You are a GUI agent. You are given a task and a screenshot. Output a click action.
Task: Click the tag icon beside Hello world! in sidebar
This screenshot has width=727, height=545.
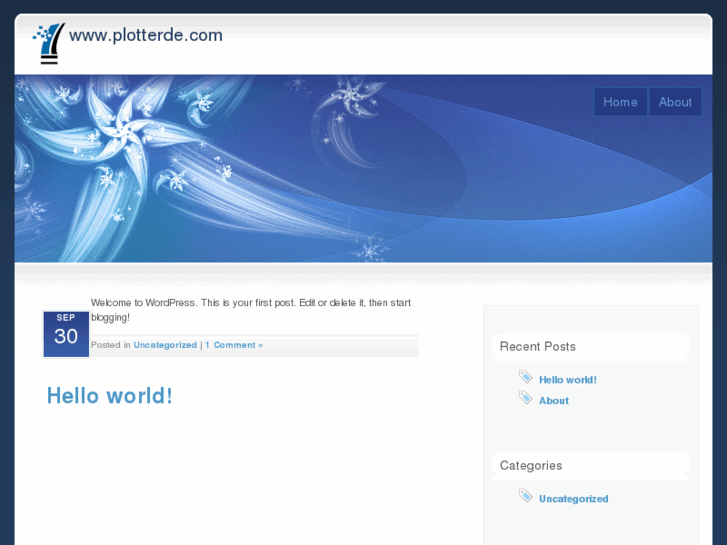[x=526, y=377]
